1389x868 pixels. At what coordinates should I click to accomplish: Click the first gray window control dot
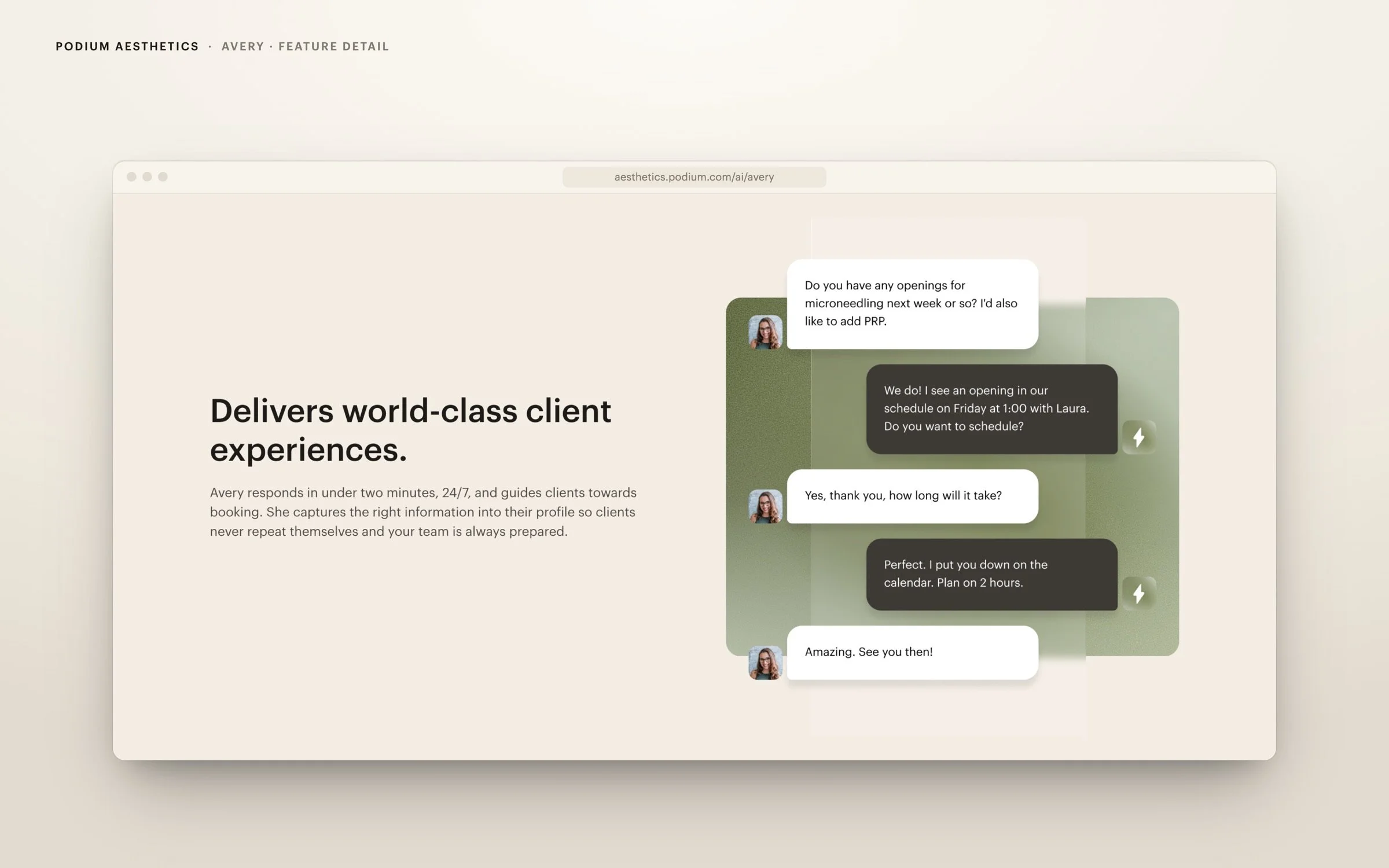pos(131,176)
